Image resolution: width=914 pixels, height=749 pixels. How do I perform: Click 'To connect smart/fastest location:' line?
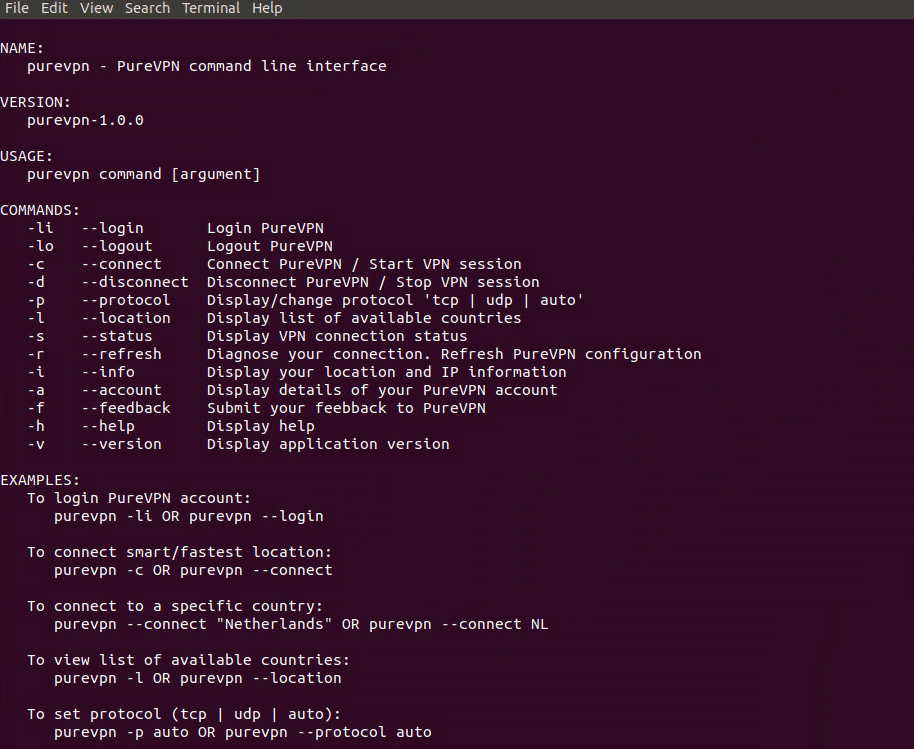coord(180,552)
